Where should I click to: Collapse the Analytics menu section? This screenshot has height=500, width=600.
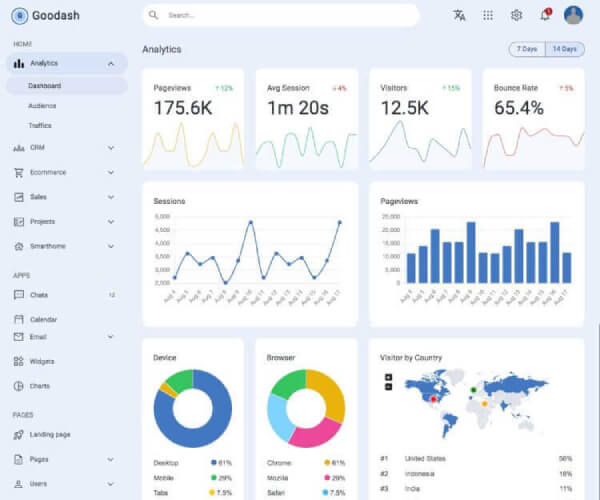click(x=110, y=64)
